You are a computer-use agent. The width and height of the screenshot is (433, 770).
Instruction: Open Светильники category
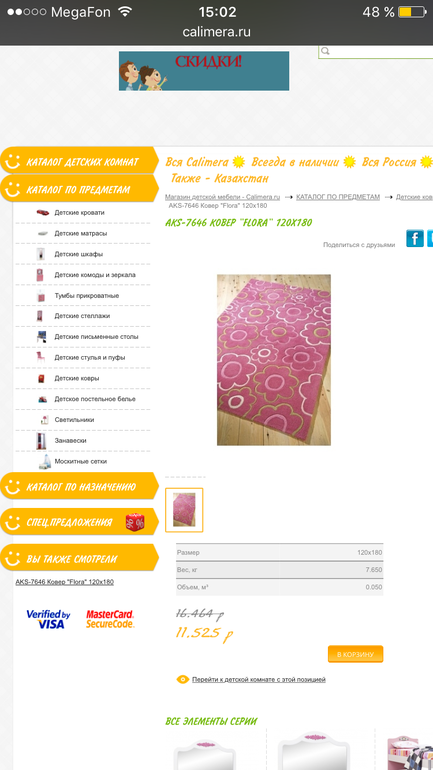click(x=74, y=420)
